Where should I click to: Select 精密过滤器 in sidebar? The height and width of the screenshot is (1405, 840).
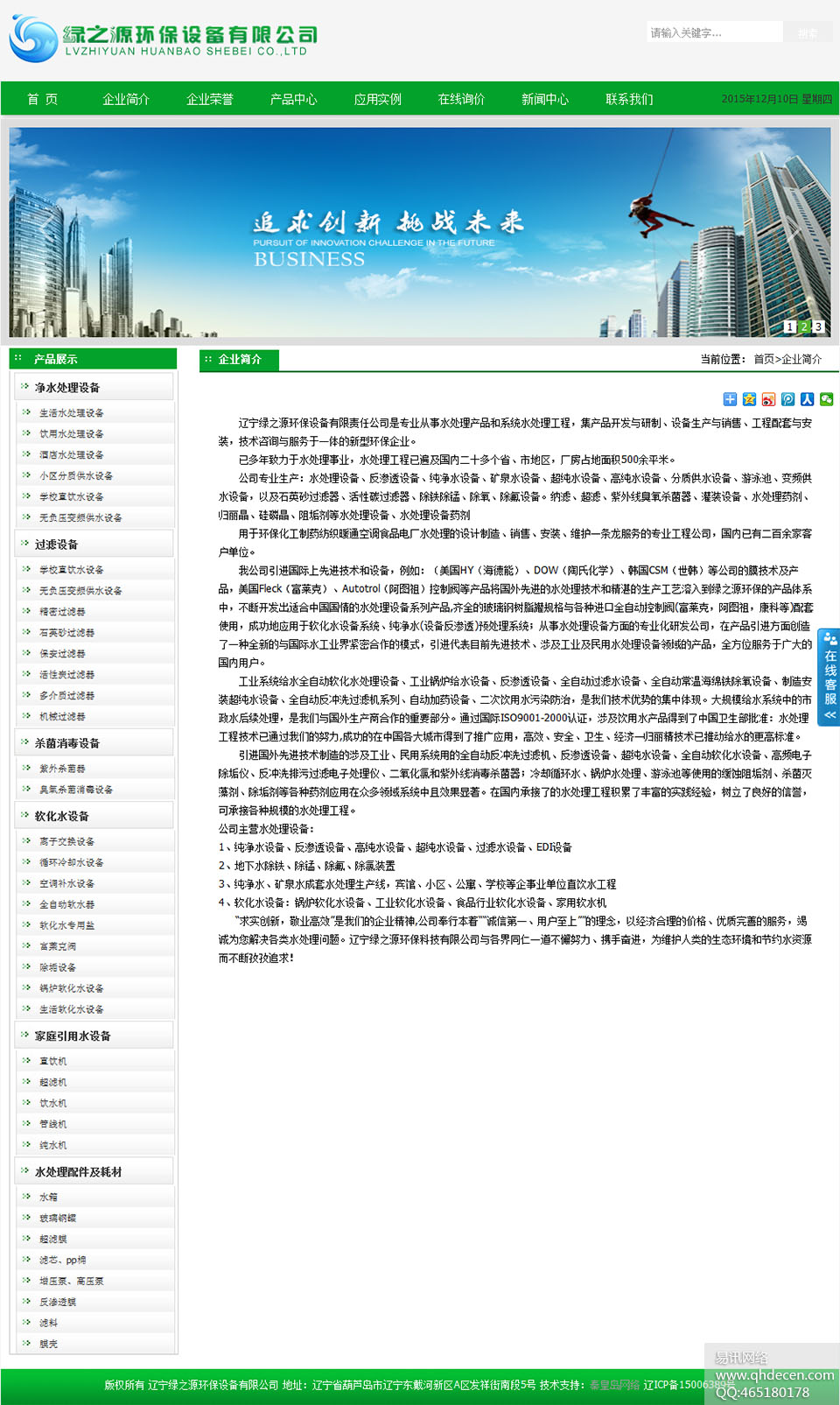coord(62,611)
